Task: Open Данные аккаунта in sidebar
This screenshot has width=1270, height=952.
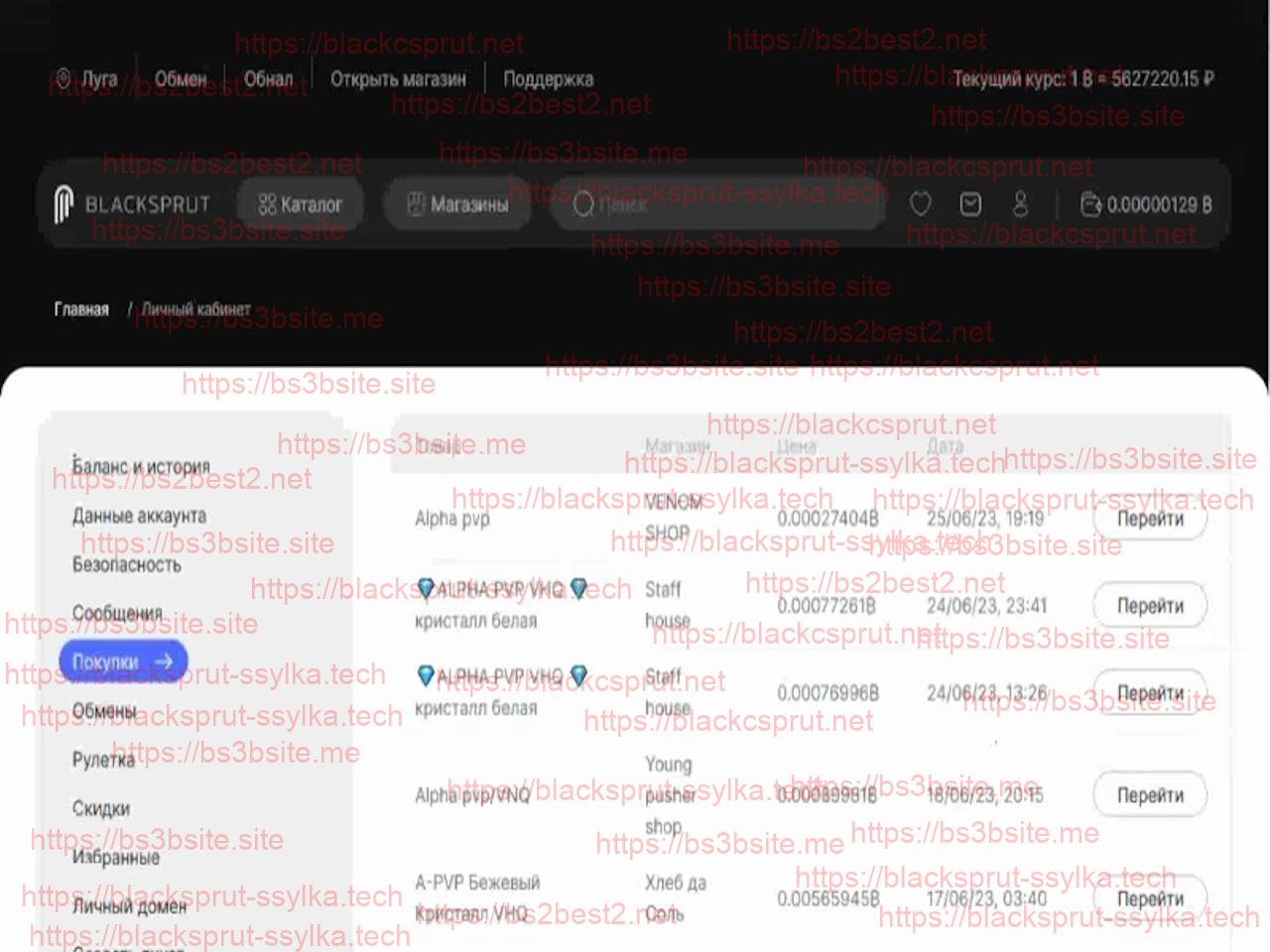Action: [139, 516]
